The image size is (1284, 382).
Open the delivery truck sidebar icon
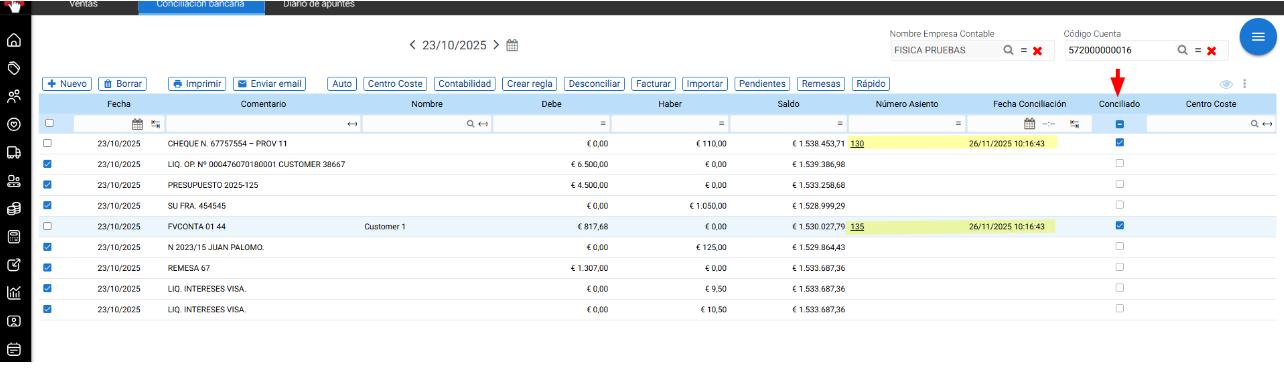(14, 153)
